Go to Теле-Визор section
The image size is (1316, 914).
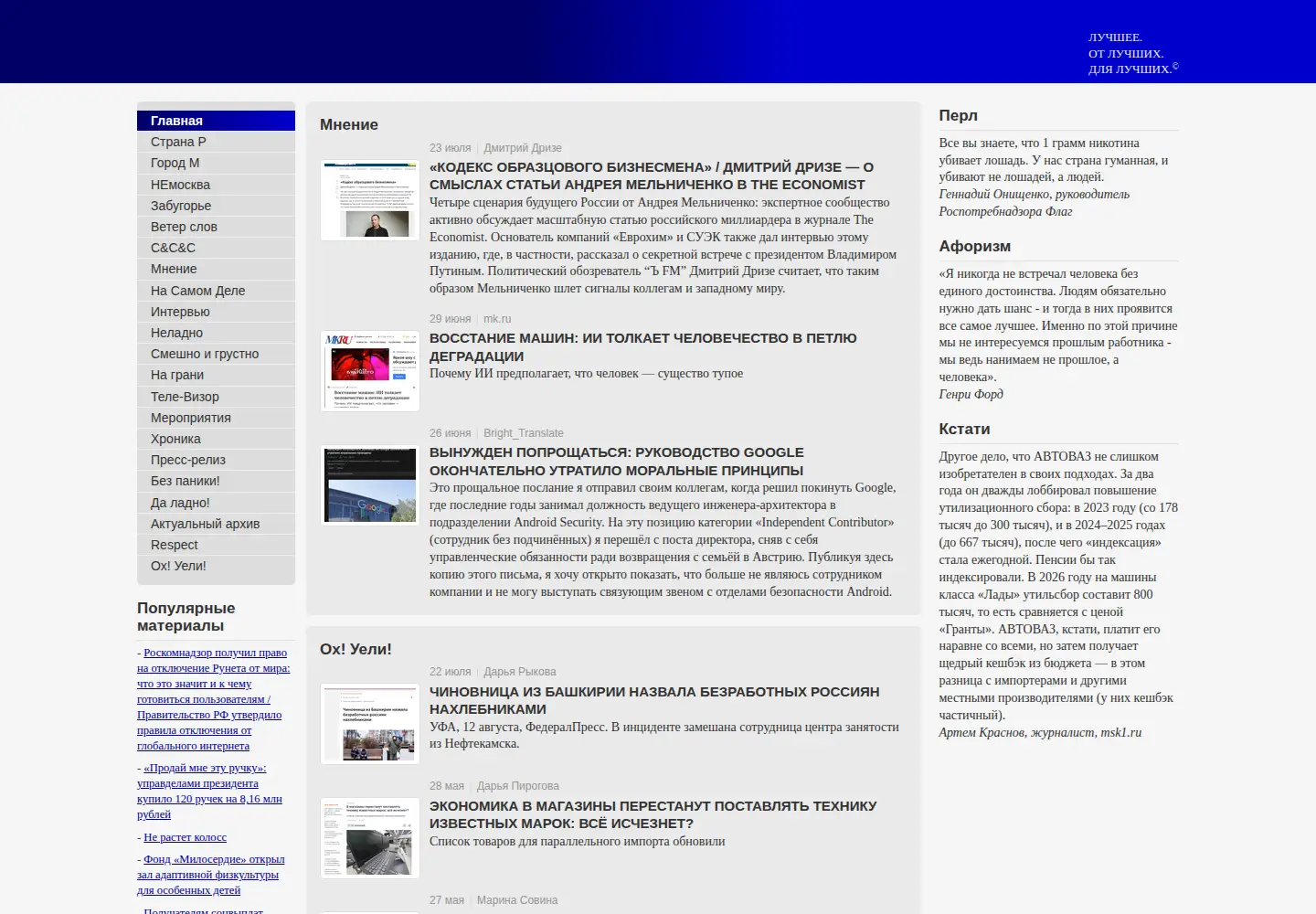click(216, 397)
